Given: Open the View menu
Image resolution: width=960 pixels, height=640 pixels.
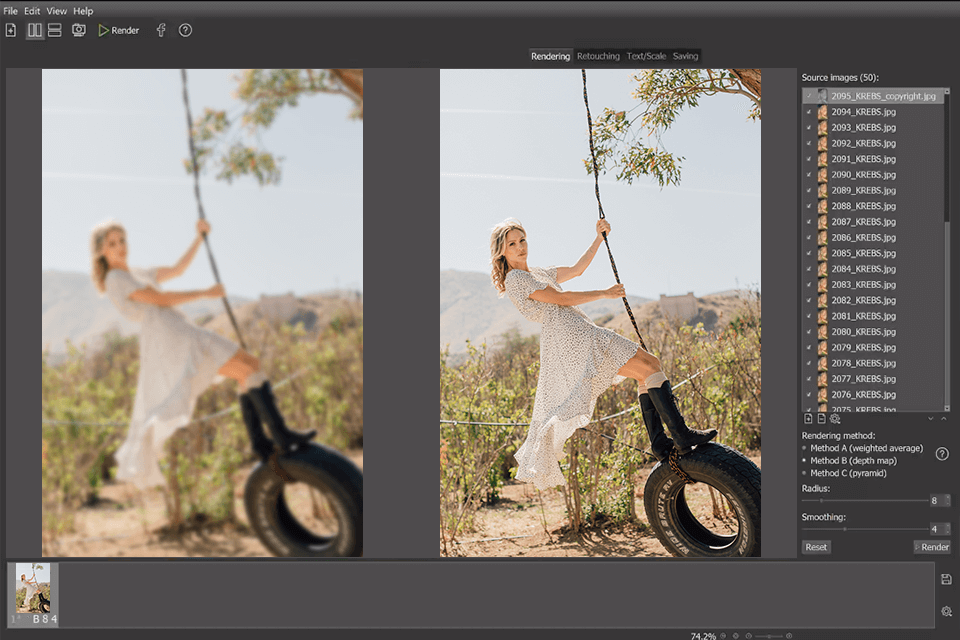Looking at the screenshot, I should pos(57,11).
